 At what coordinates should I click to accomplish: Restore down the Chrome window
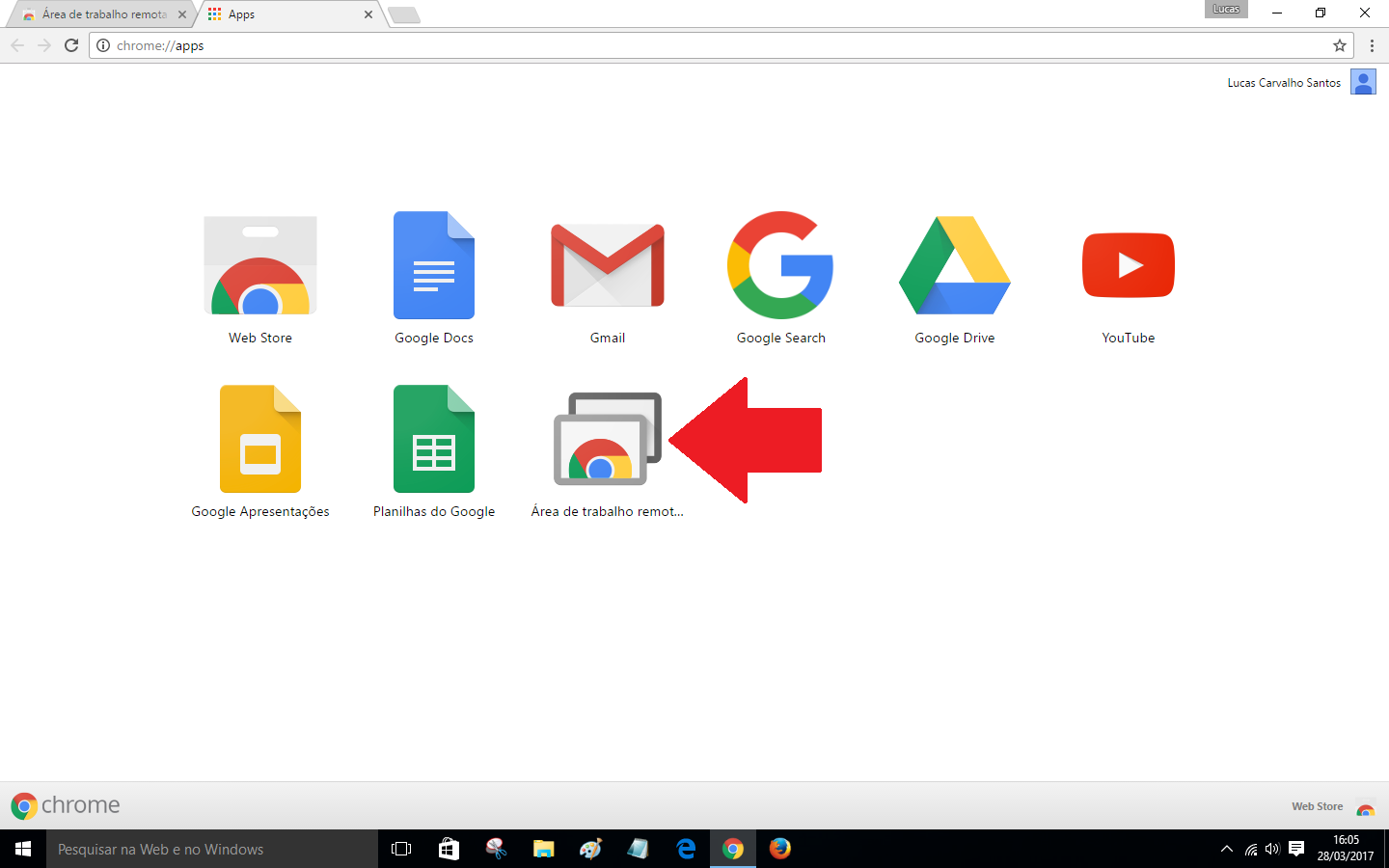(1321, 13)
